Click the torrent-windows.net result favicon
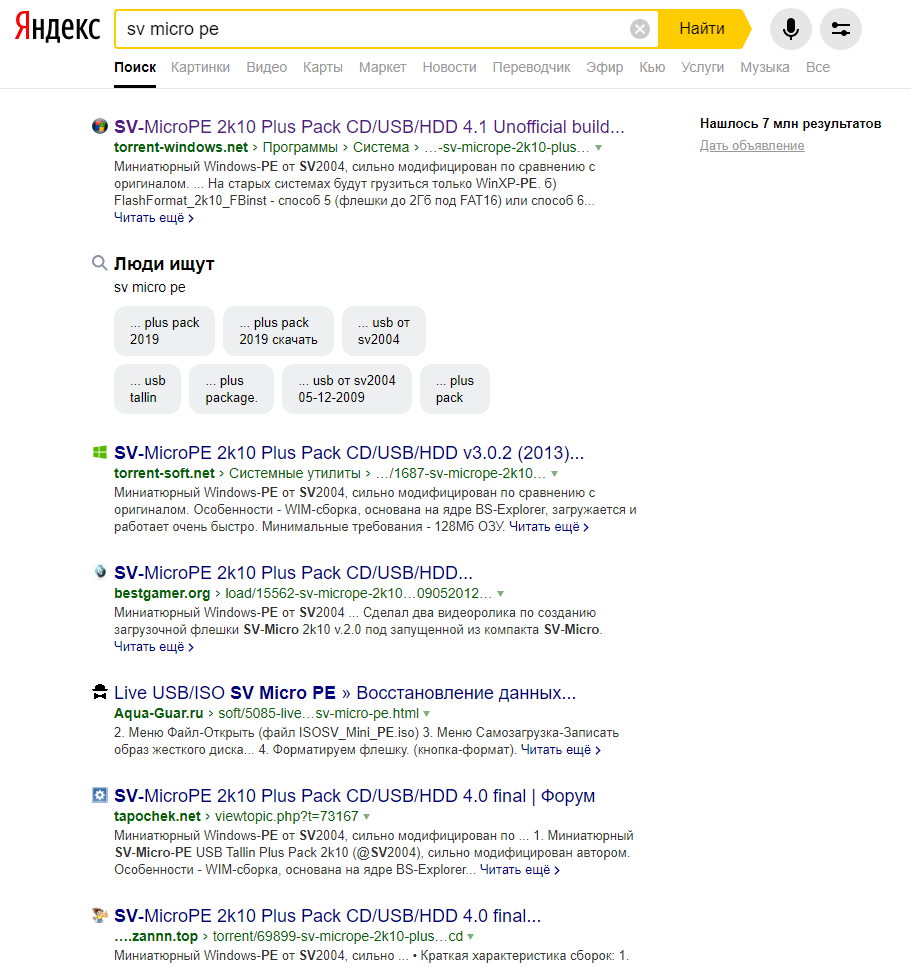This screenshot has width=911, height=967. (99, 126)
